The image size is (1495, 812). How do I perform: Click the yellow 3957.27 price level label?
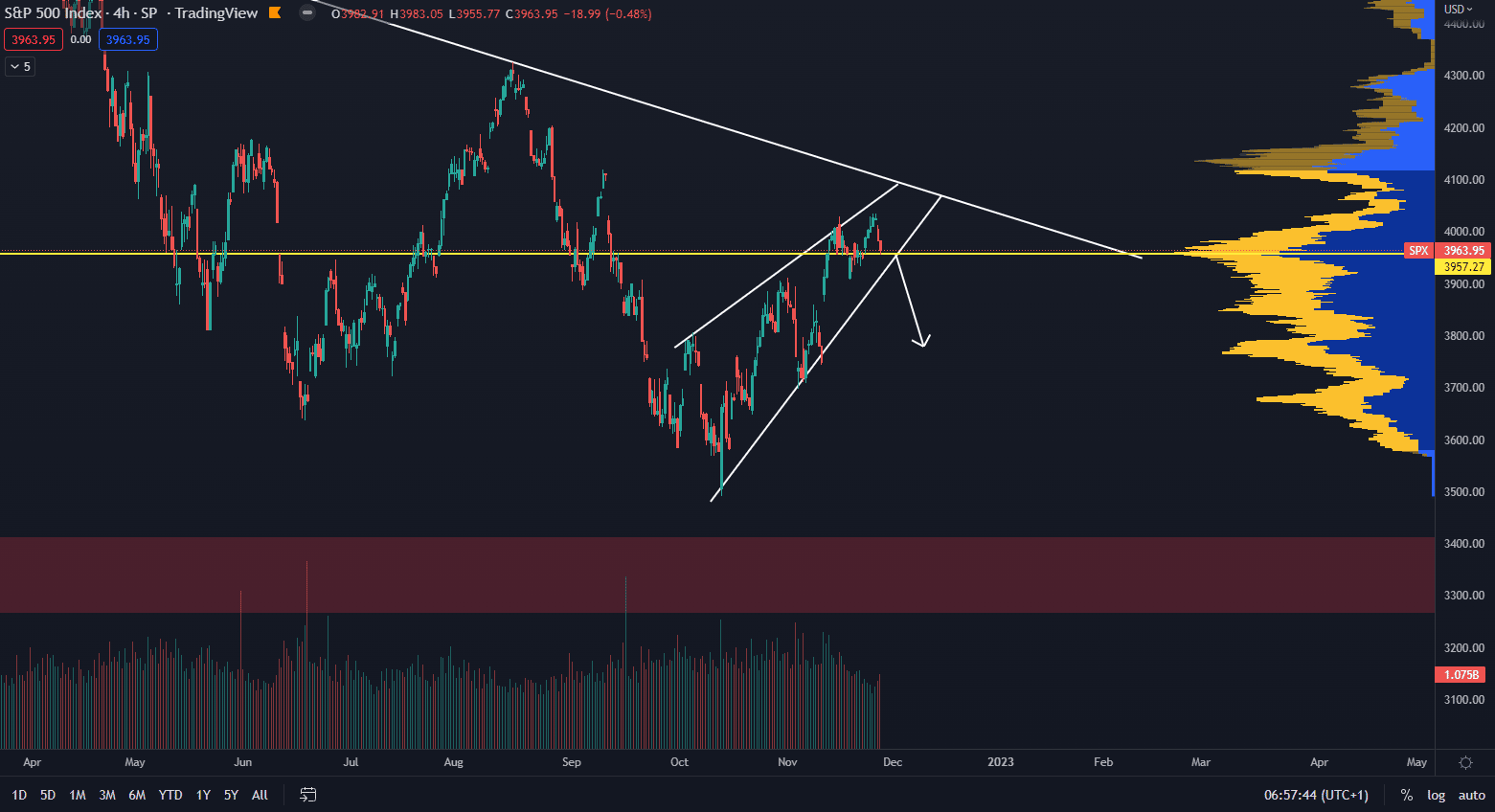tap(1463, 267)
